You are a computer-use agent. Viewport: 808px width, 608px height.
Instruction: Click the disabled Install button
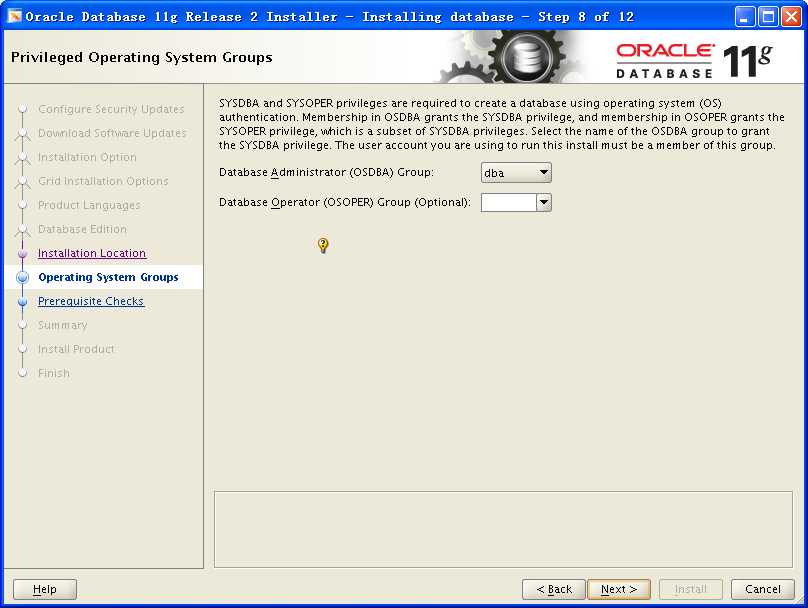[x=691, y=589]
